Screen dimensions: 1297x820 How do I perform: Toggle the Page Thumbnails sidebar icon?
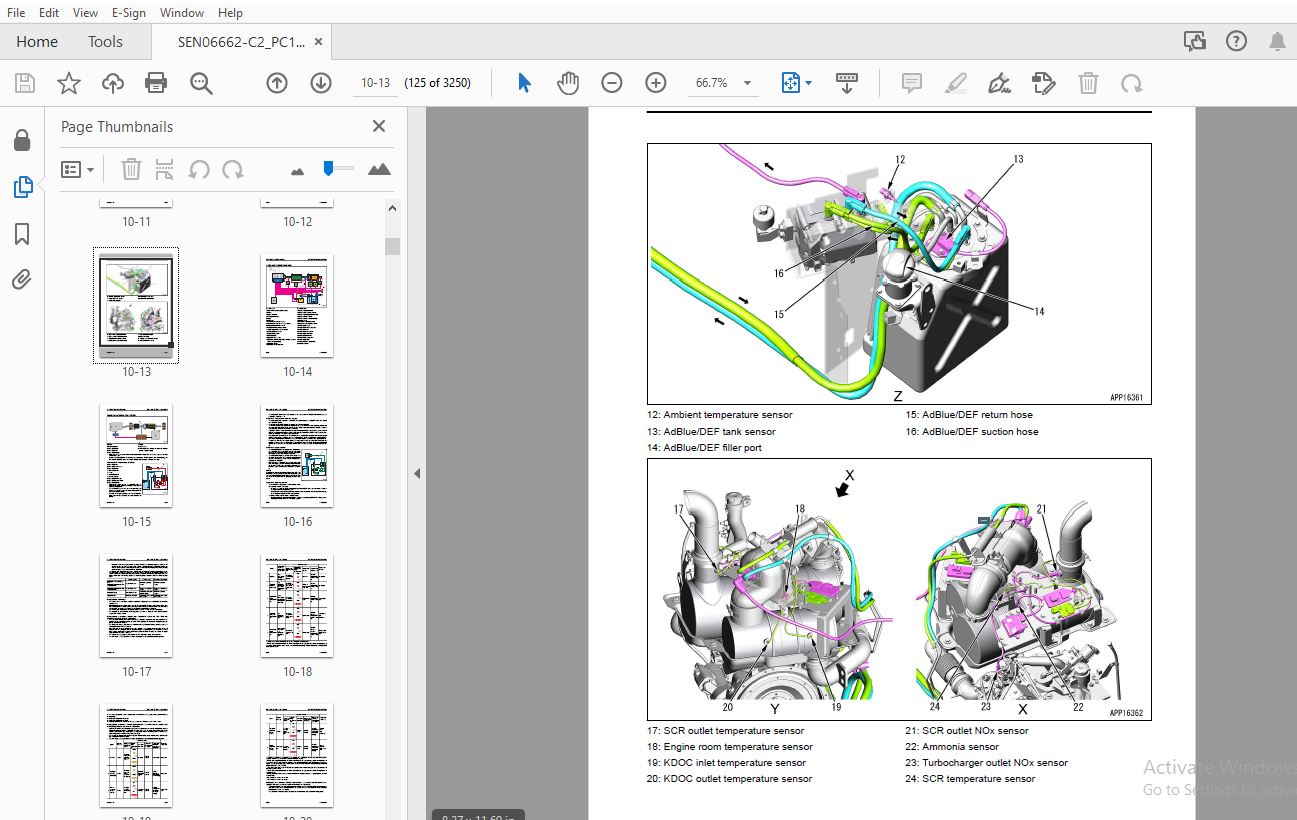tap(22, 187)
